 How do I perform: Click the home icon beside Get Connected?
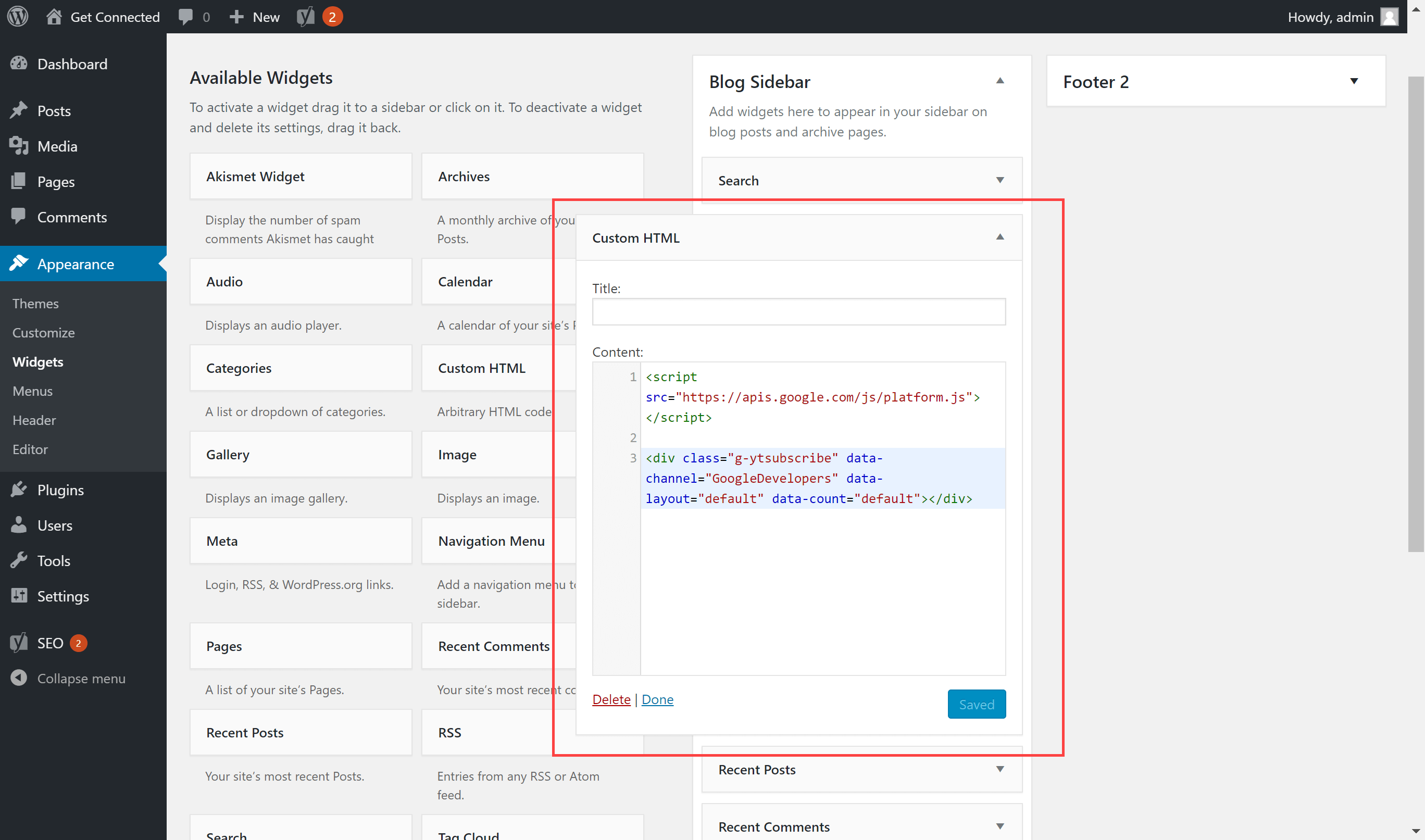(x=54, y=17)
